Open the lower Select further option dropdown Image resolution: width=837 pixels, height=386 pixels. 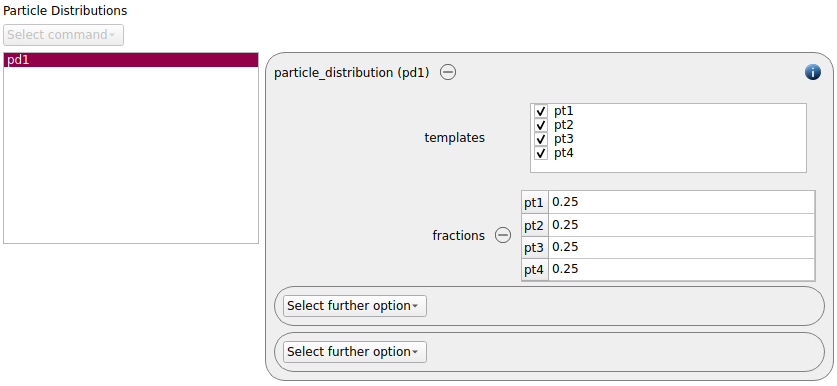[355, 352]
